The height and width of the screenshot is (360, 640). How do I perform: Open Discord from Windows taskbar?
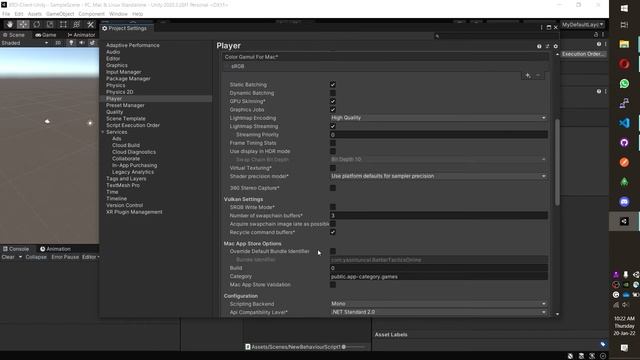click(x=624, y=202)
